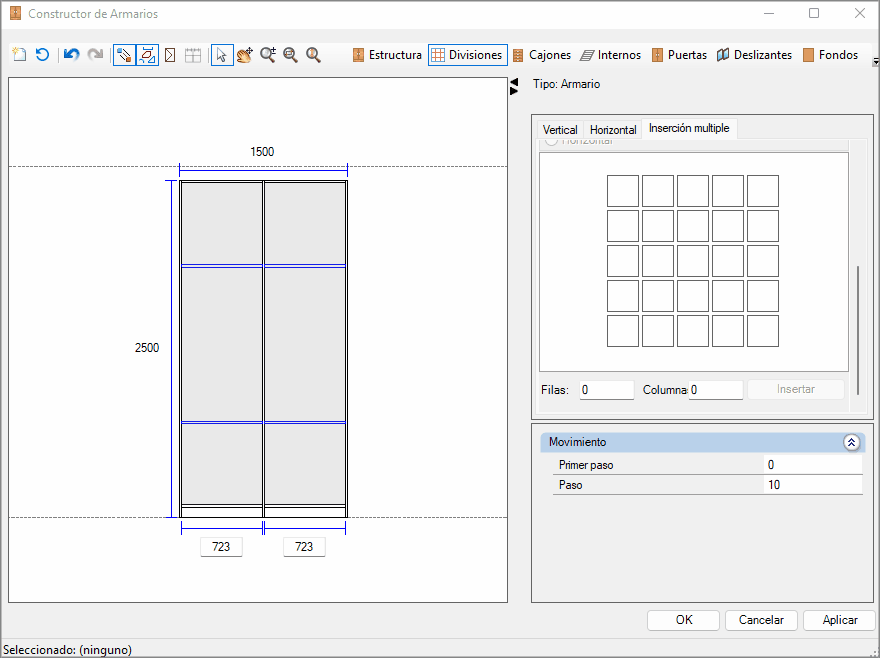Click the blue Refresh/reset icon
Viewport: 880px width, 658px height.
(x=43, y=54)
